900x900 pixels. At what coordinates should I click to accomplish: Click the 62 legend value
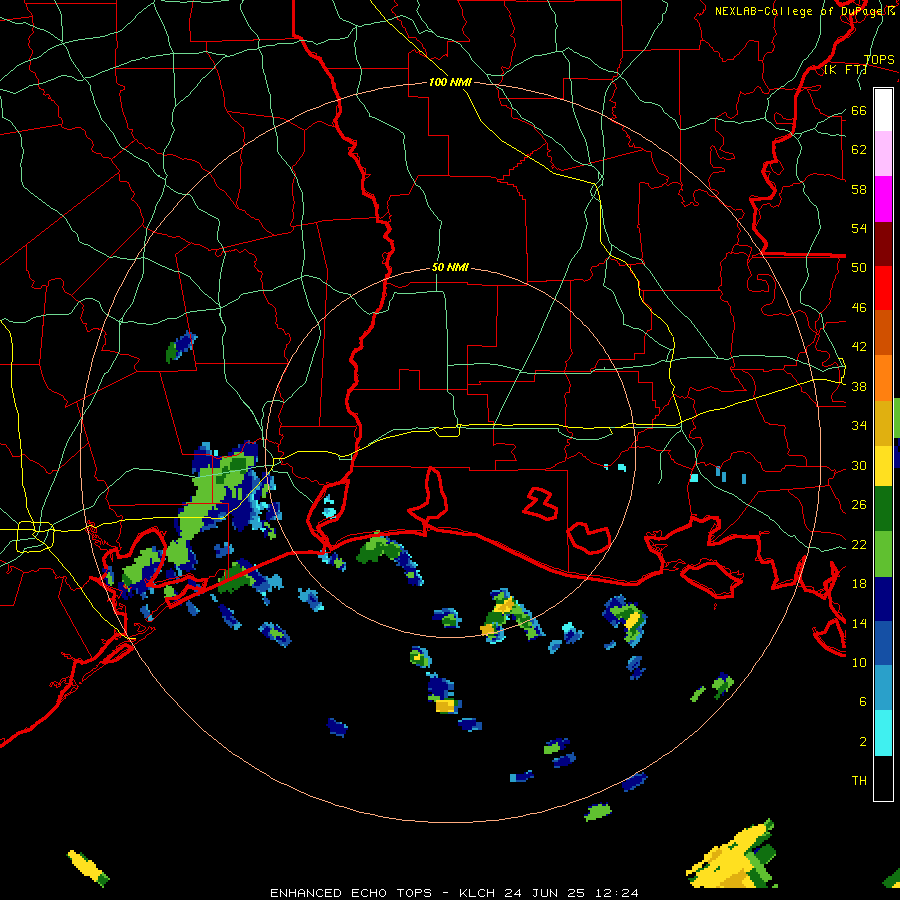pyautogui.click(x=859, y=149)
